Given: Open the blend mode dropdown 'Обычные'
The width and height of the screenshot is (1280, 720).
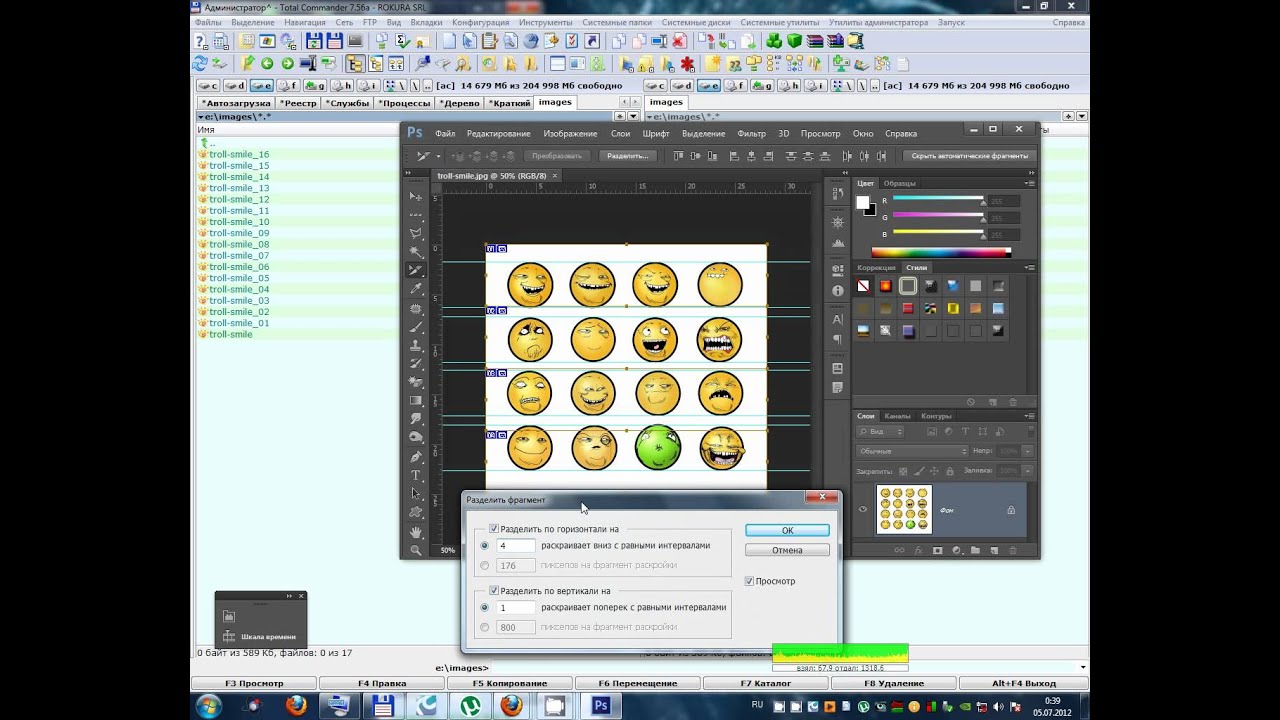Looking at the screenshot, I should (x=912, y=451).
